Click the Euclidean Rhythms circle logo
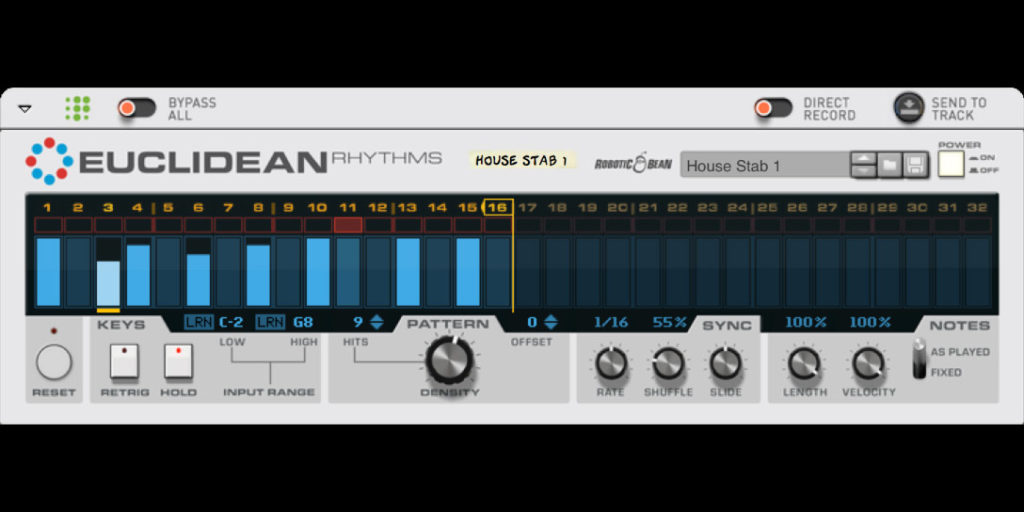 tap(50, 161)
